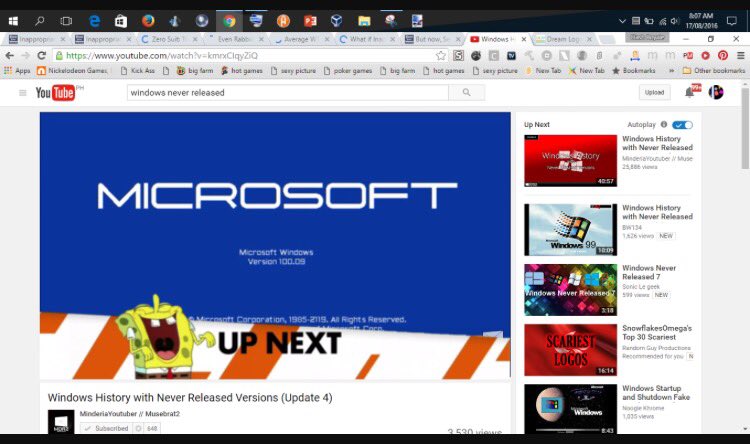Switch to the What if Ins tab
The image size is (750, 444).
click(x=366, y=39)
